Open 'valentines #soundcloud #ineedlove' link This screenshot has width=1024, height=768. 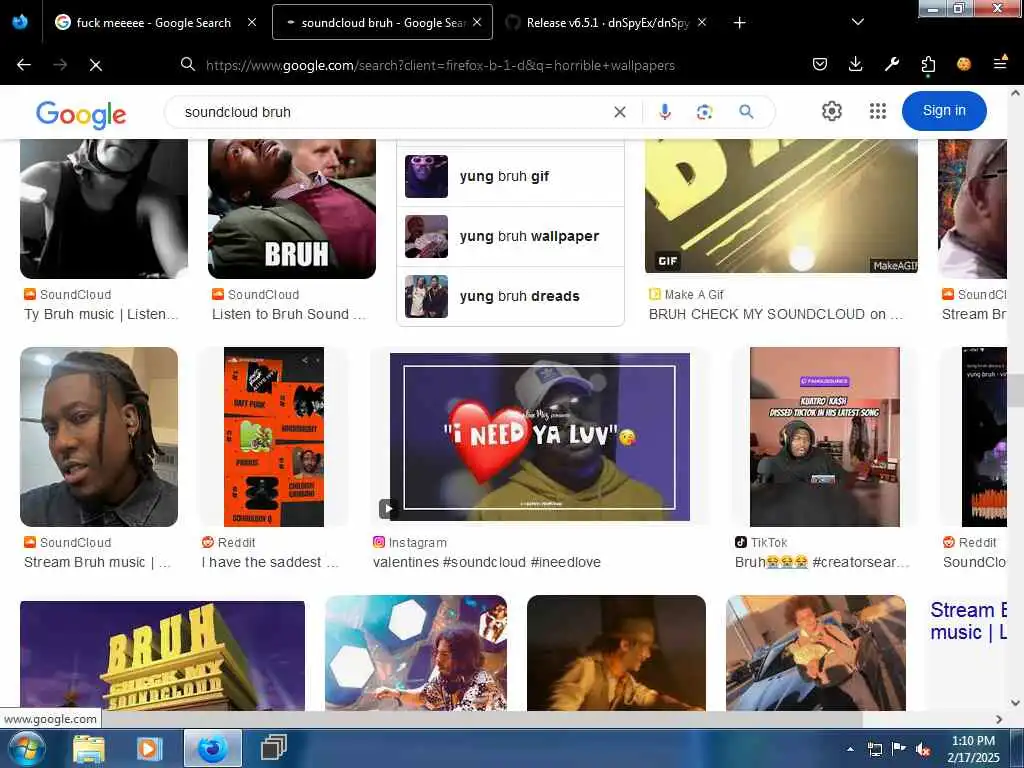point(487,562)
